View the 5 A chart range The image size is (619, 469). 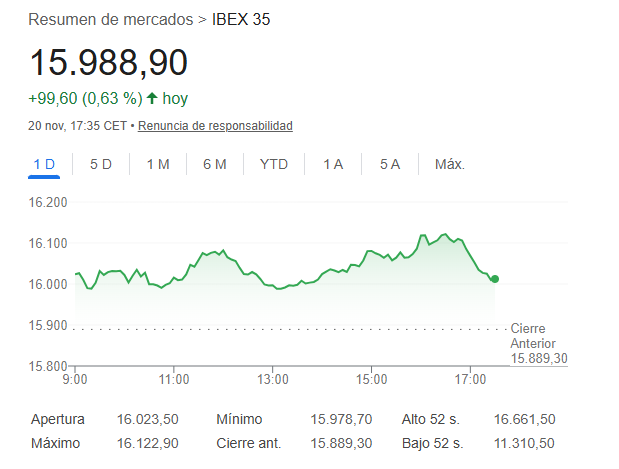[390, 164]
